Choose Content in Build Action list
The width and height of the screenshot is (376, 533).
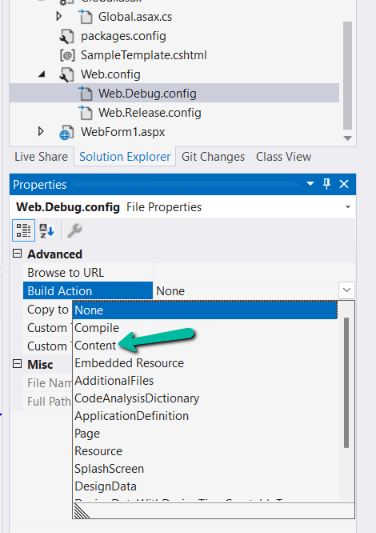coord(205,345)
